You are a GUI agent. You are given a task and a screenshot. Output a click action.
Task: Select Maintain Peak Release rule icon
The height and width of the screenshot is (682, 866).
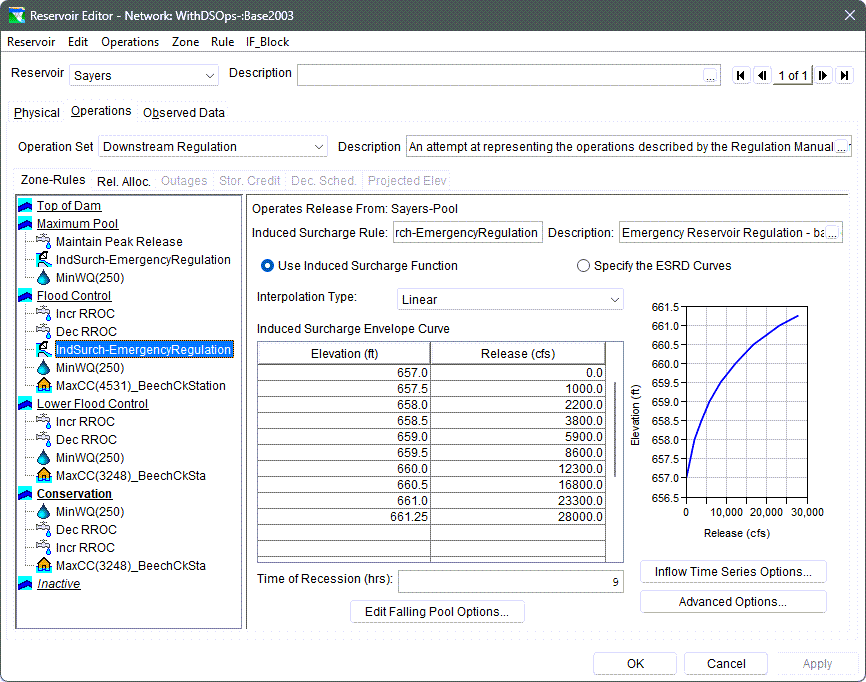[x=44, y=242]
